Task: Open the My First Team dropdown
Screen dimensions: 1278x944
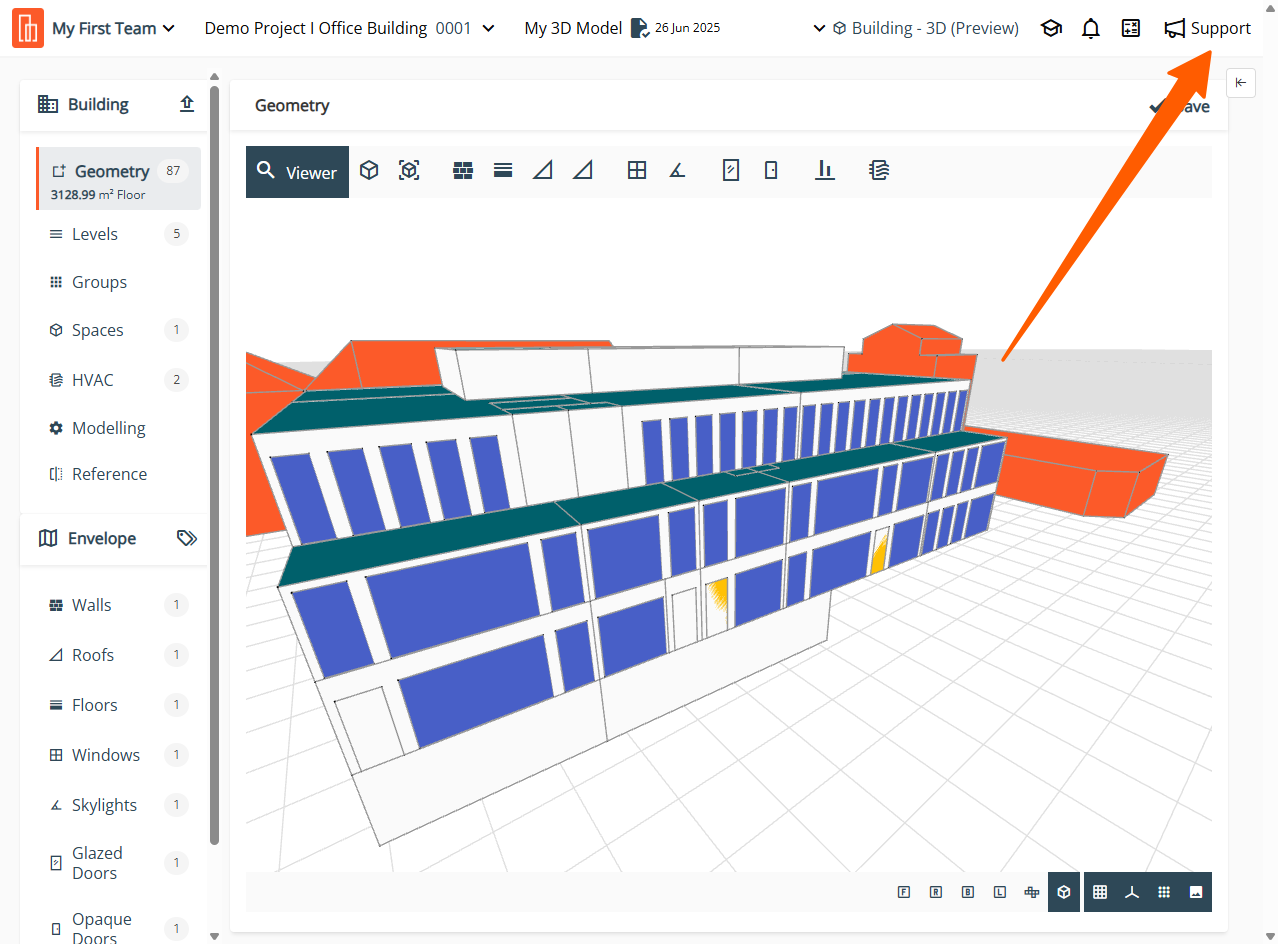Action: (112, 29)
